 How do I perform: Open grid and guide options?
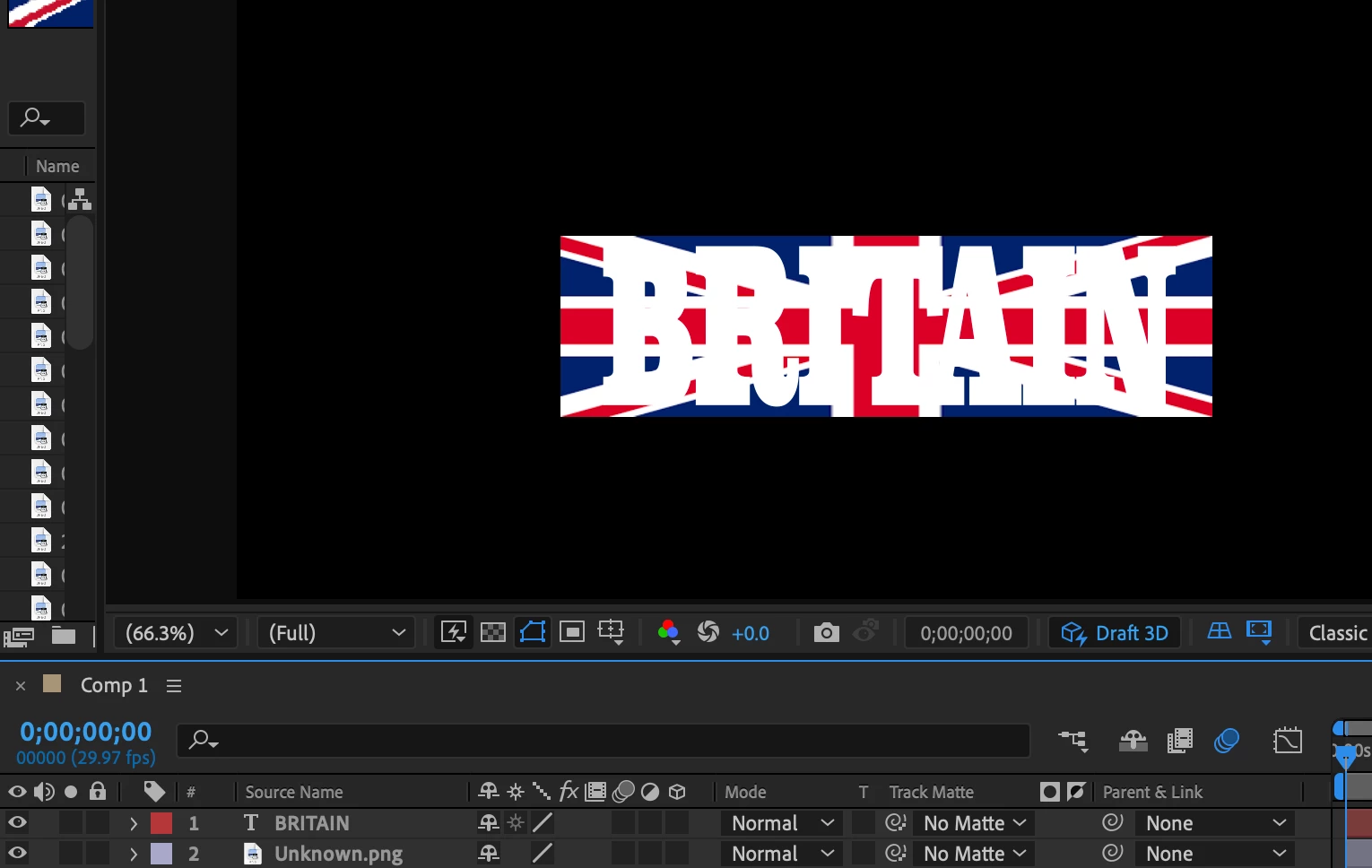click(x=612, y=633)
